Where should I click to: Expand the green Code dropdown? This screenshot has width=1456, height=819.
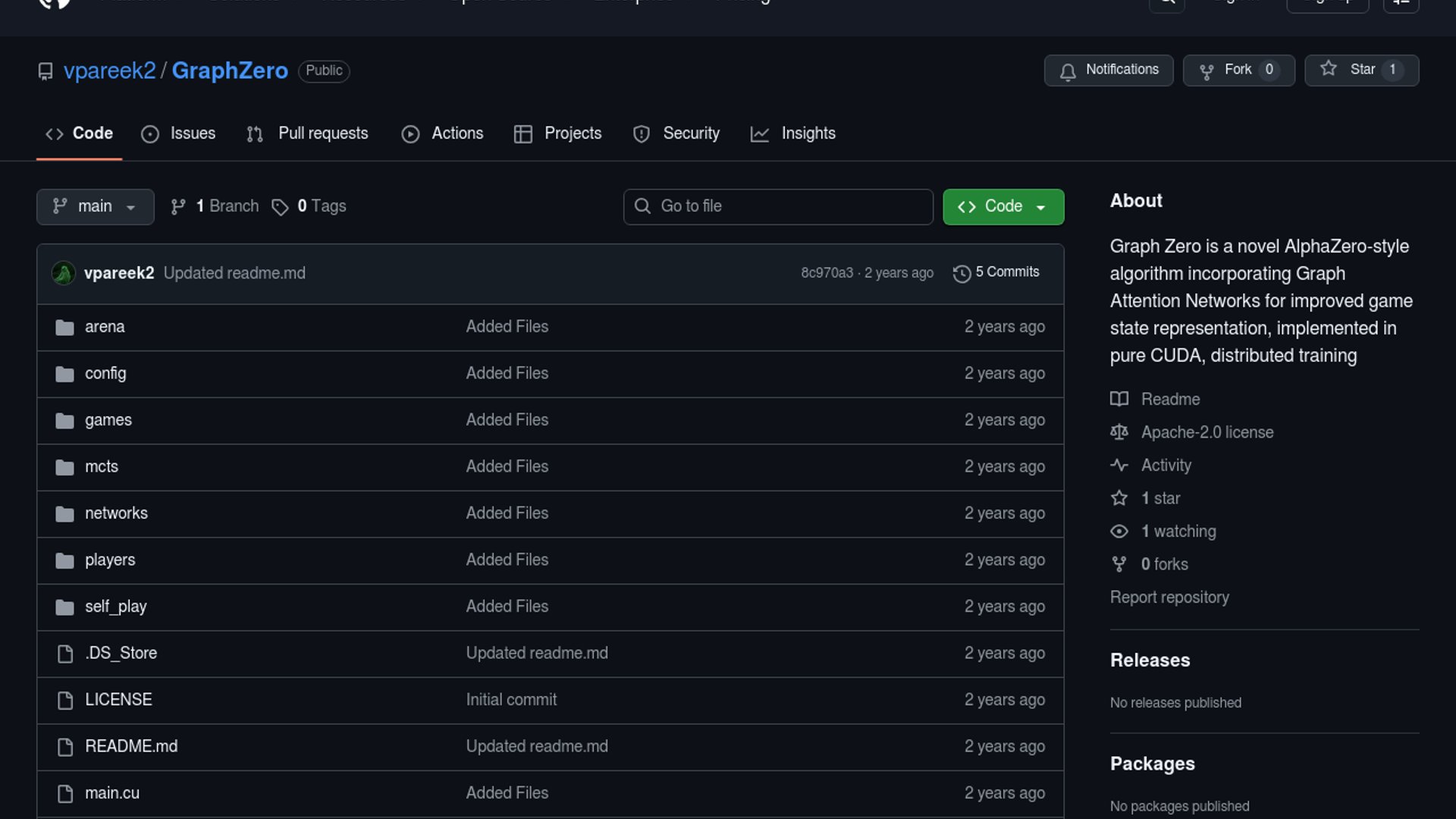click(x=1003, y=206)
